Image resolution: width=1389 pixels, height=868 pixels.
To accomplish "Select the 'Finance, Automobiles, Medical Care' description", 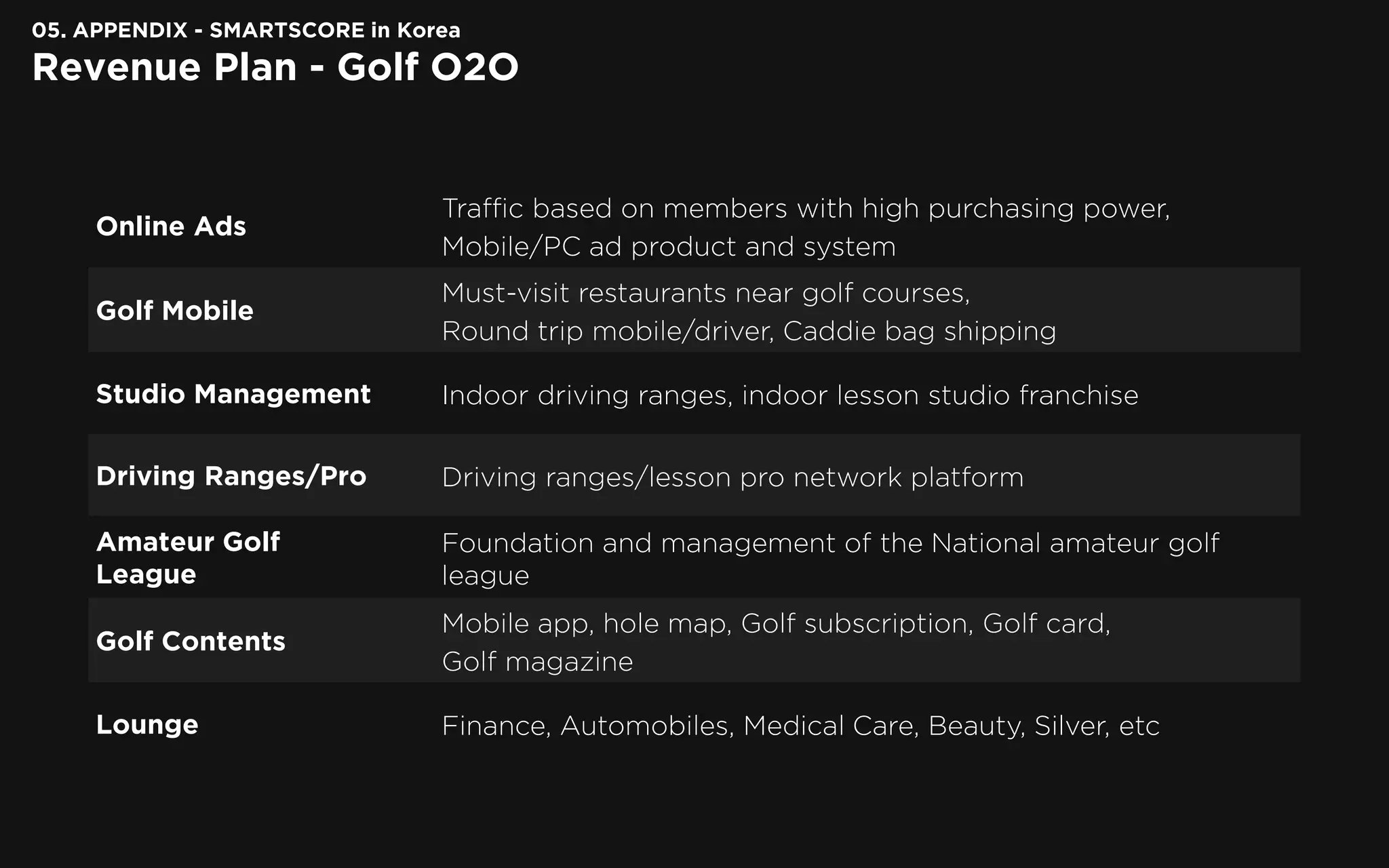I will (800, 726).
